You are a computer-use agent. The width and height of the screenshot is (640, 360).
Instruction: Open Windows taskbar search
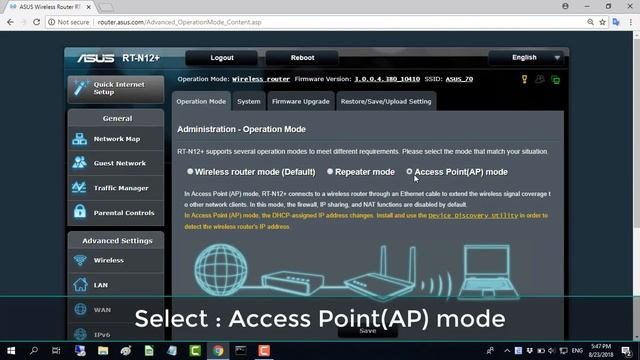[34, 351]
